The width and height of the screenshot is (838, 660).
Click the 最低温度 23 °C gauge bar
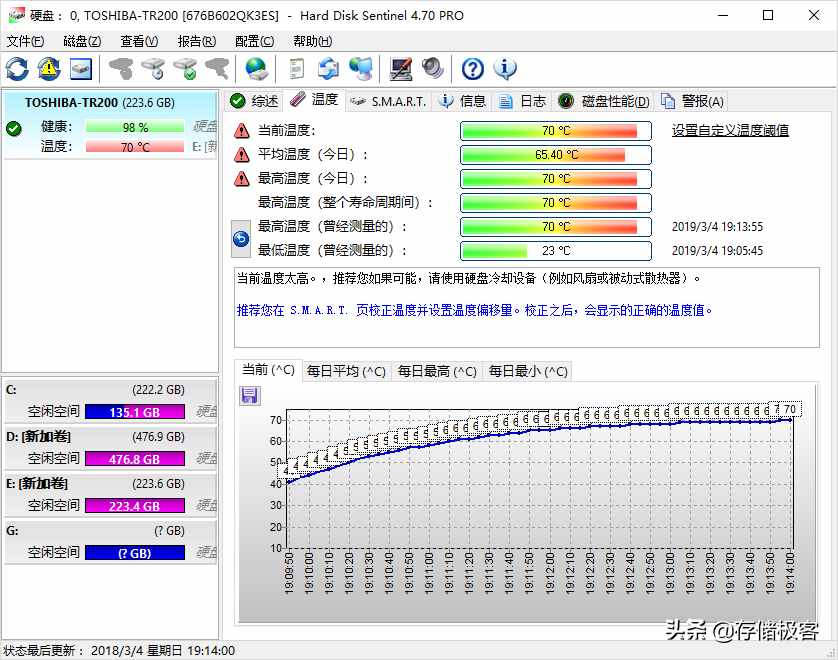click(556, 251)
